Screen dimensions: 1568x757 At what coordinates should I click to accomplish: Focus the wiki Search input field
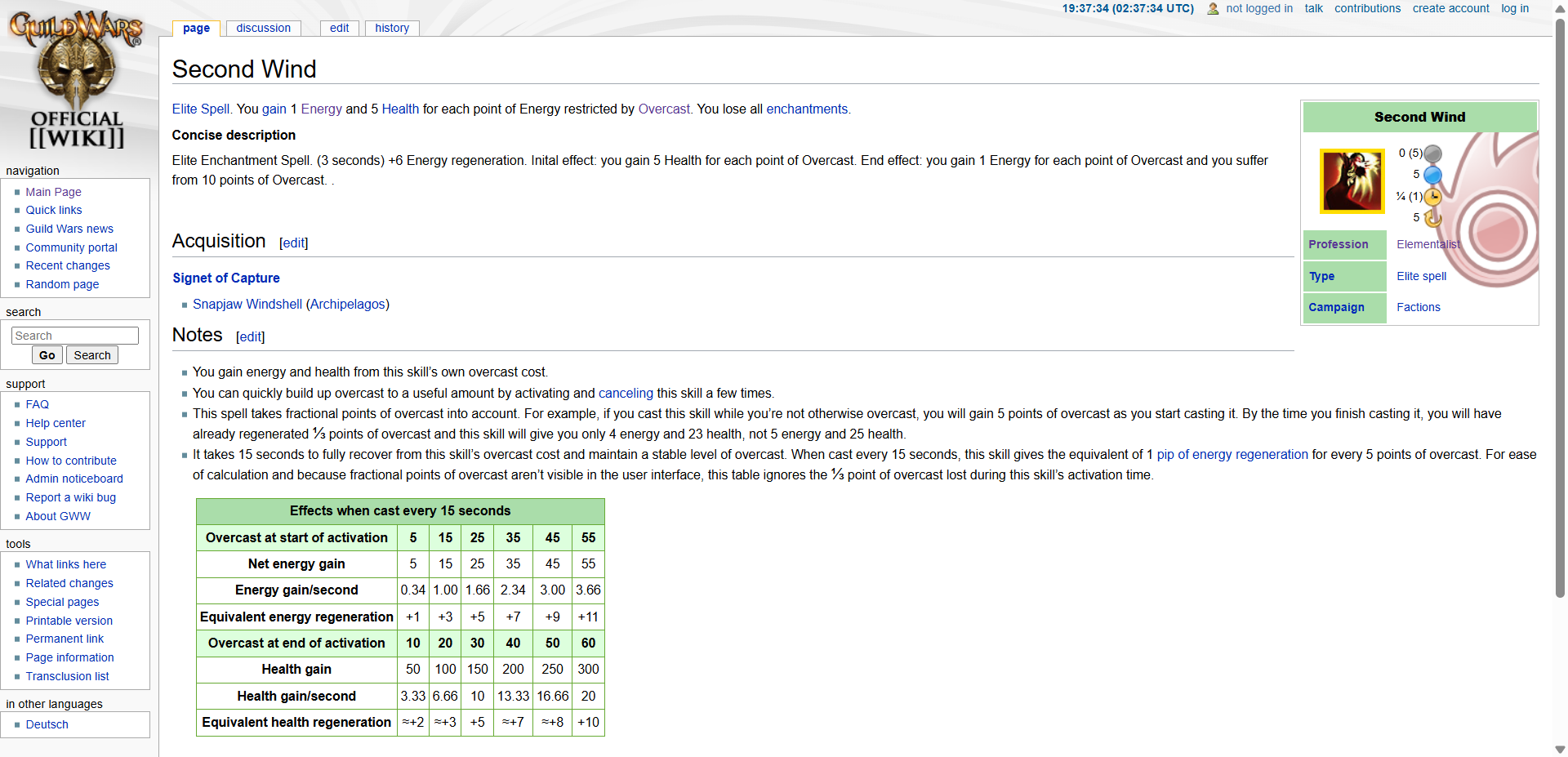click(75, 336)
